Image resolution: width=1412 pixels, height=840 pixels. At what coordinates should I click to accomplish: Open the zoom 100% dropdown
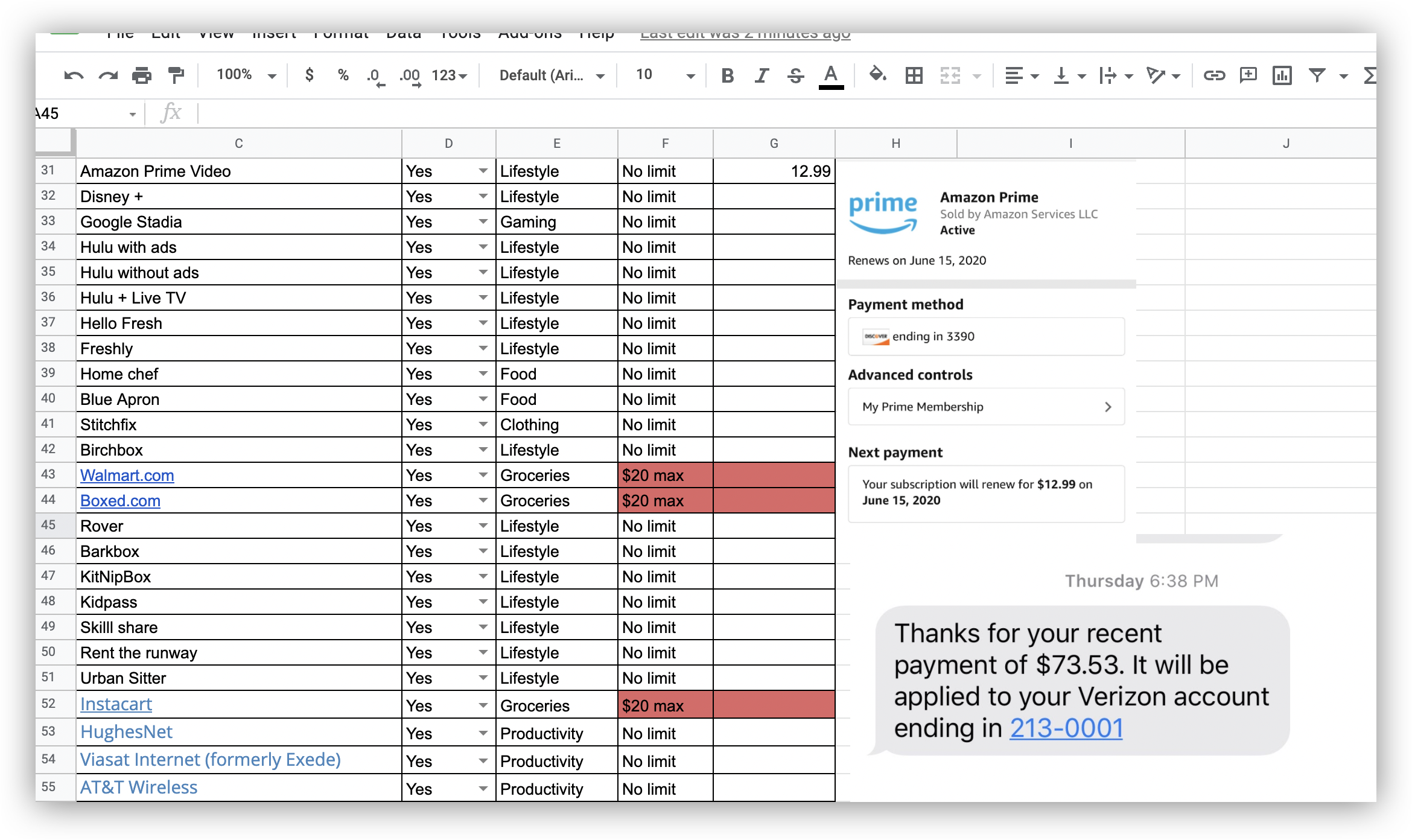pyautogui.click(x=246, y=75)
